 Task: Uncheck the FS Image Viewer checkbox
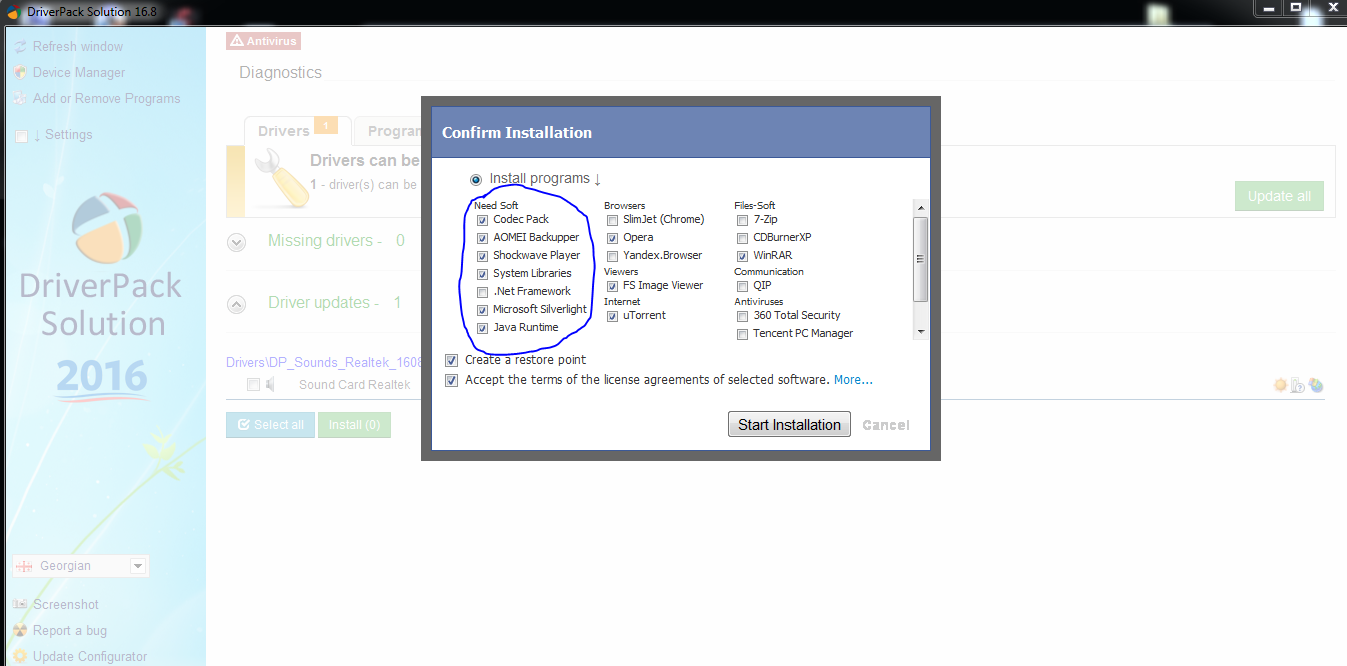613,286
